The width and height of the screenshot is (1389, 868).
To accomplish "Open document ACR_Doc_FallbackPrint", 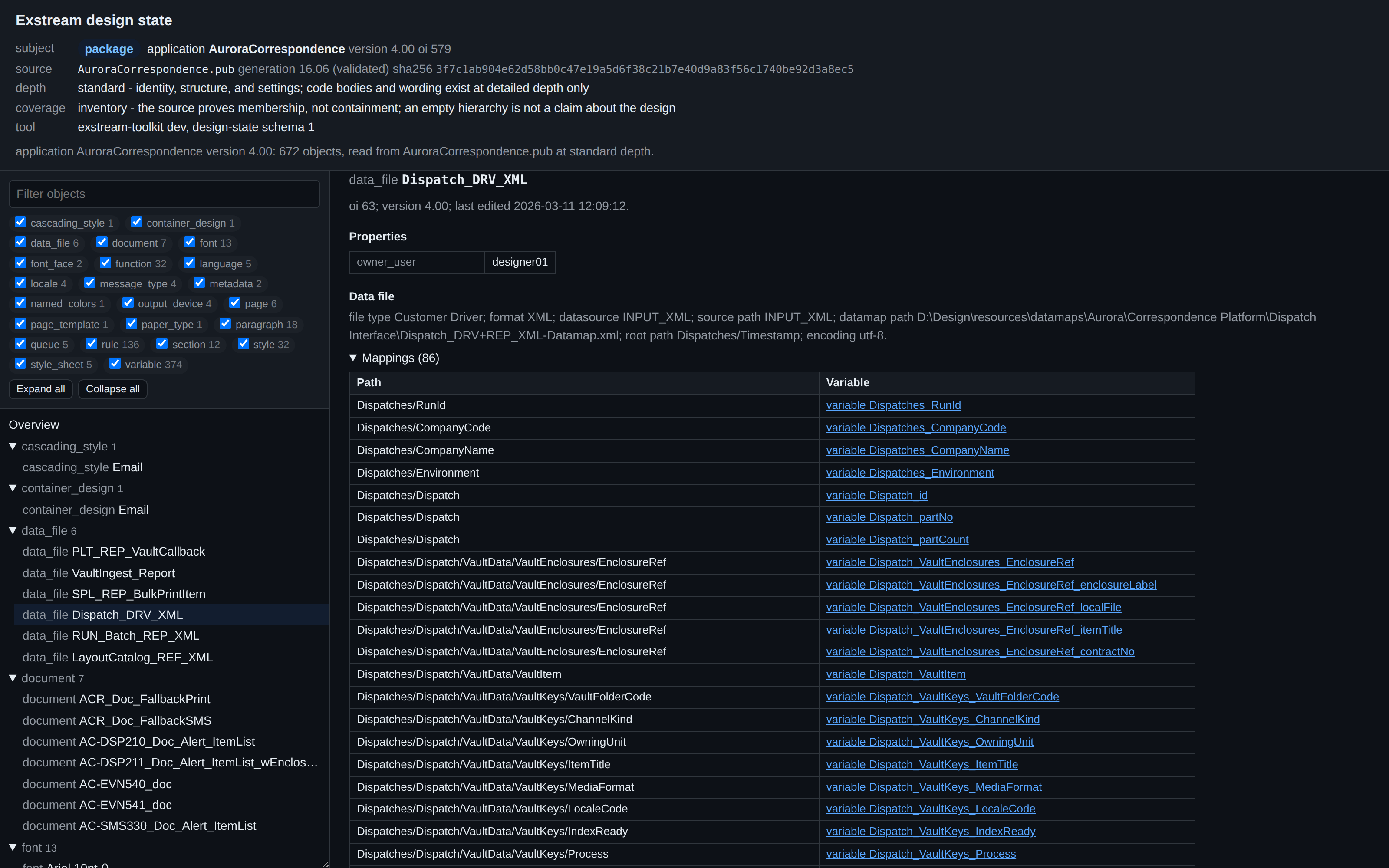I will tap(116, 699).
